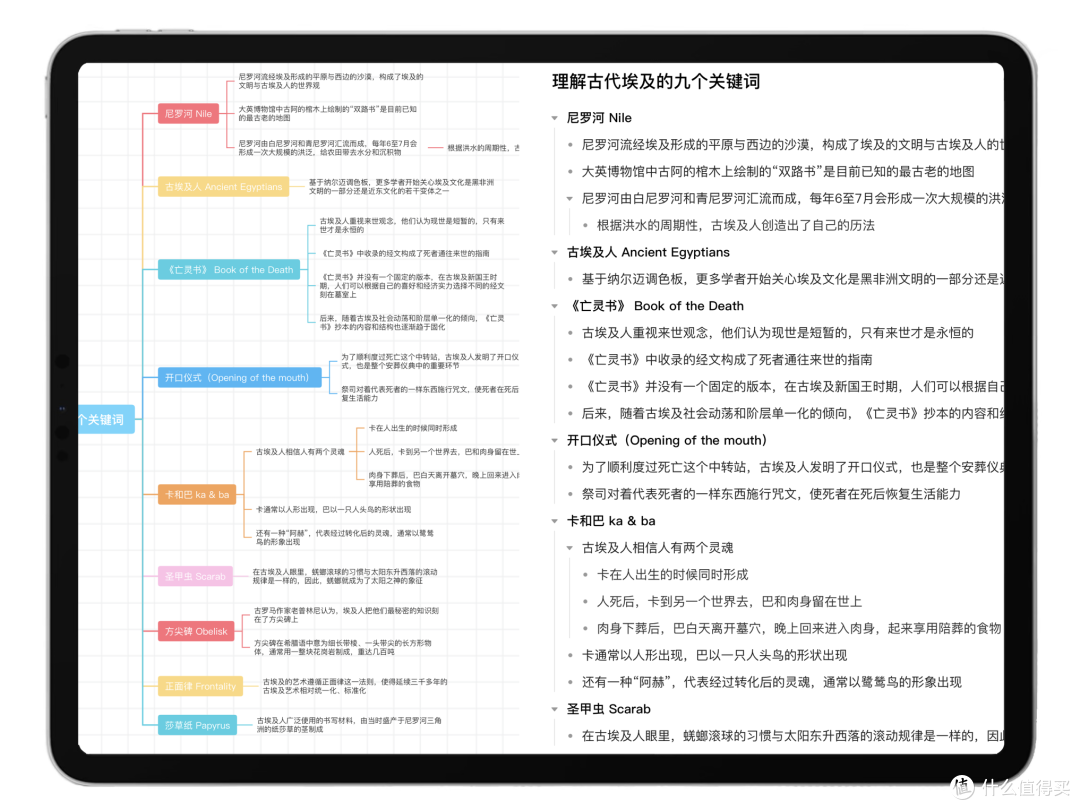Click mind map note 在古埃及人眼里，蜣螂滚球的习惯

point(344,577)
